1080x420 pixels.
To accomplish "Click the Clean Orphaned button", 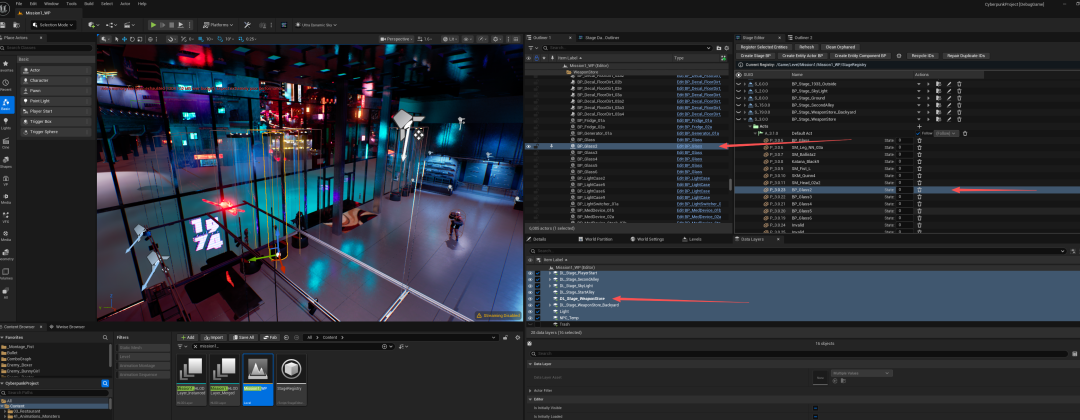I will click(840, 47).
